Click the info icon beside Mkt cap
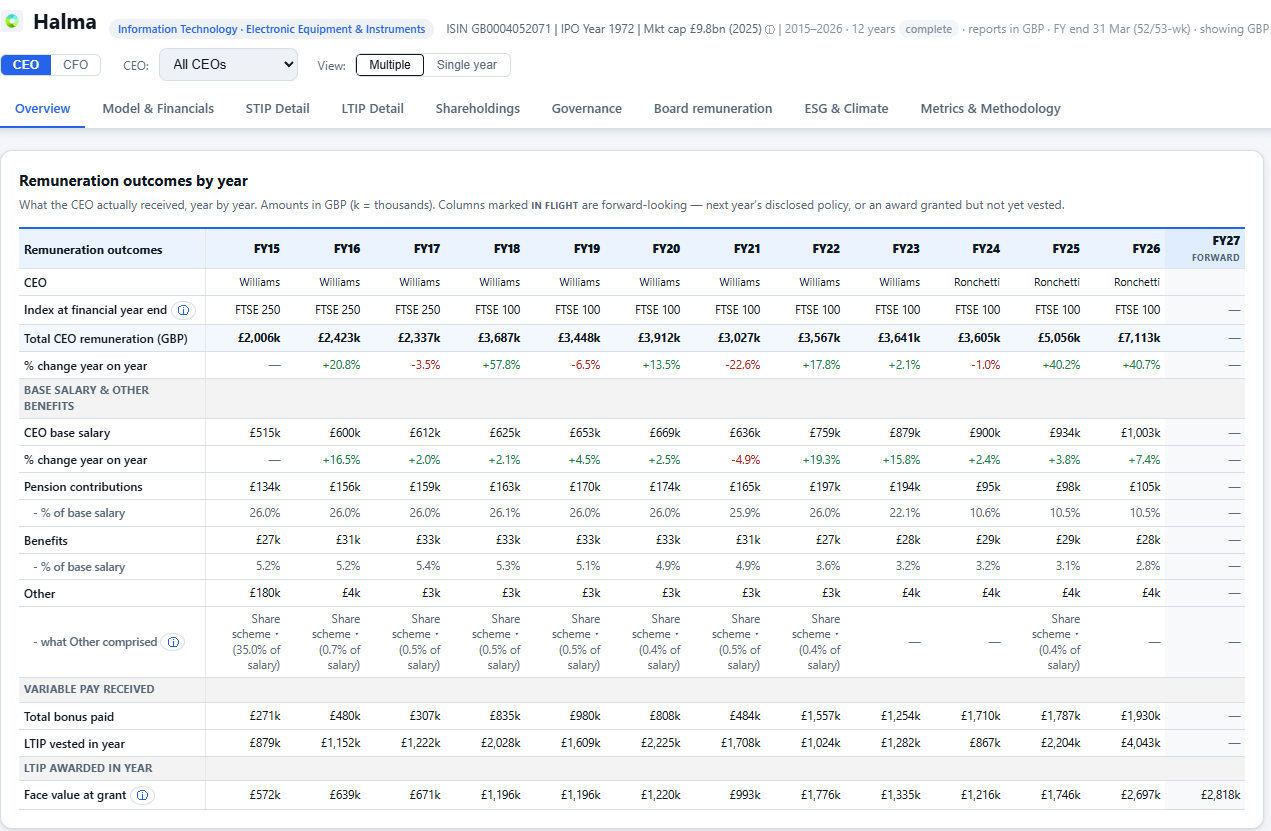This screenshot has height=831, width=1271. coord(770,30)
